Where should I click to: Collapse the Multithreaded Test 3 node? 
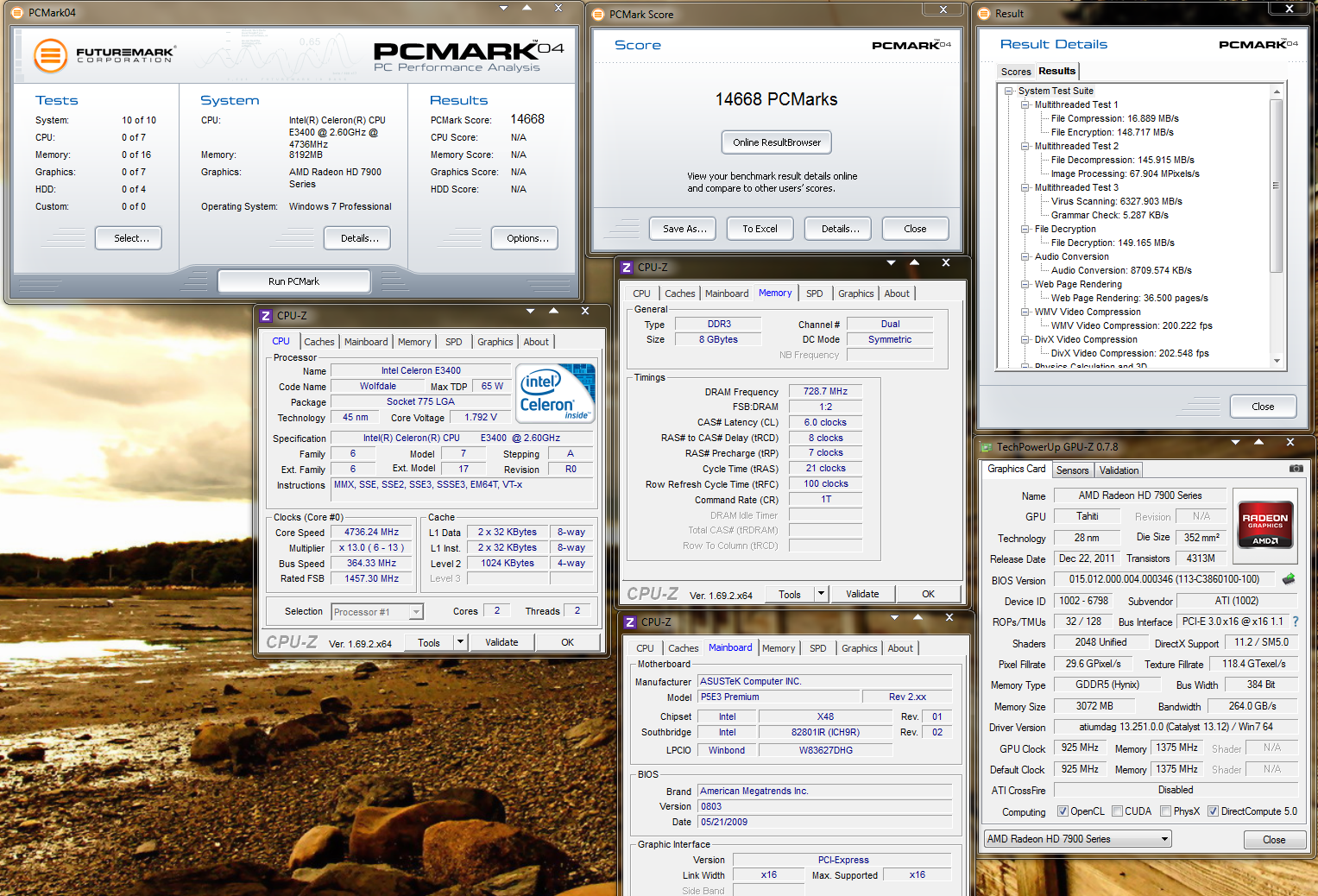1025,187
